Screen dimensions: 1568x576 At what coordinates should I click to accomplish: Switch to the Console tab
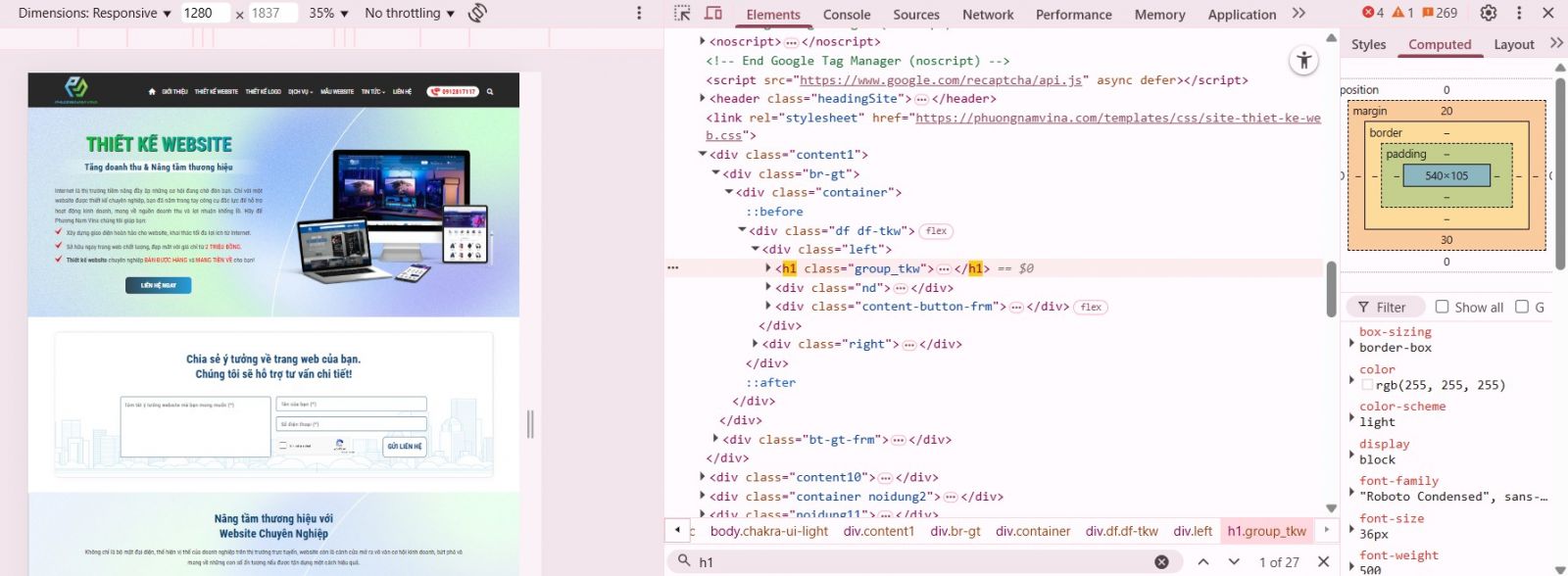coord(847,15)
